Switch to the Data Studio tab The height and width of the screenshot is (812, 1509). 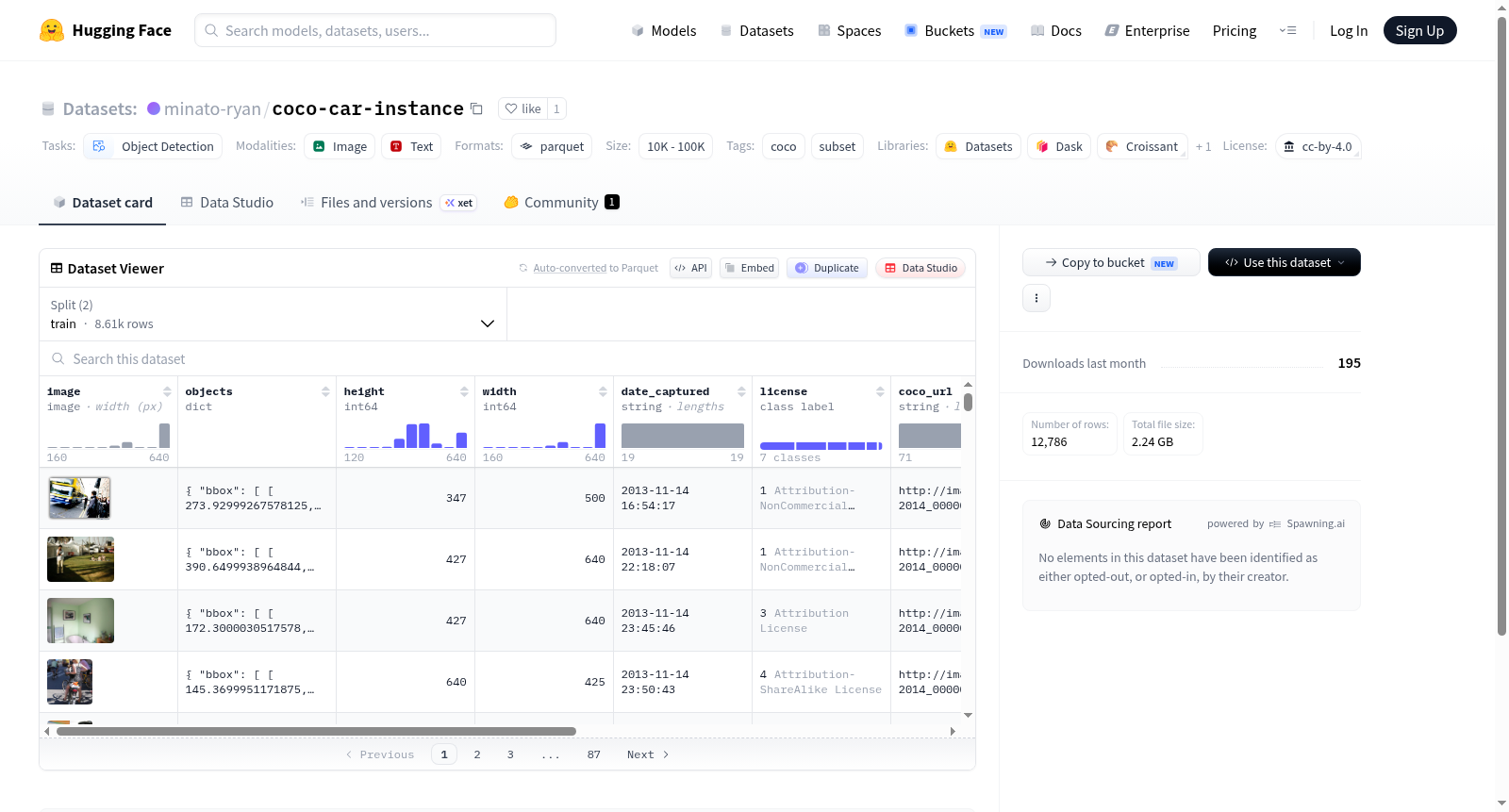pyautogui.click(x=227, y=203)
